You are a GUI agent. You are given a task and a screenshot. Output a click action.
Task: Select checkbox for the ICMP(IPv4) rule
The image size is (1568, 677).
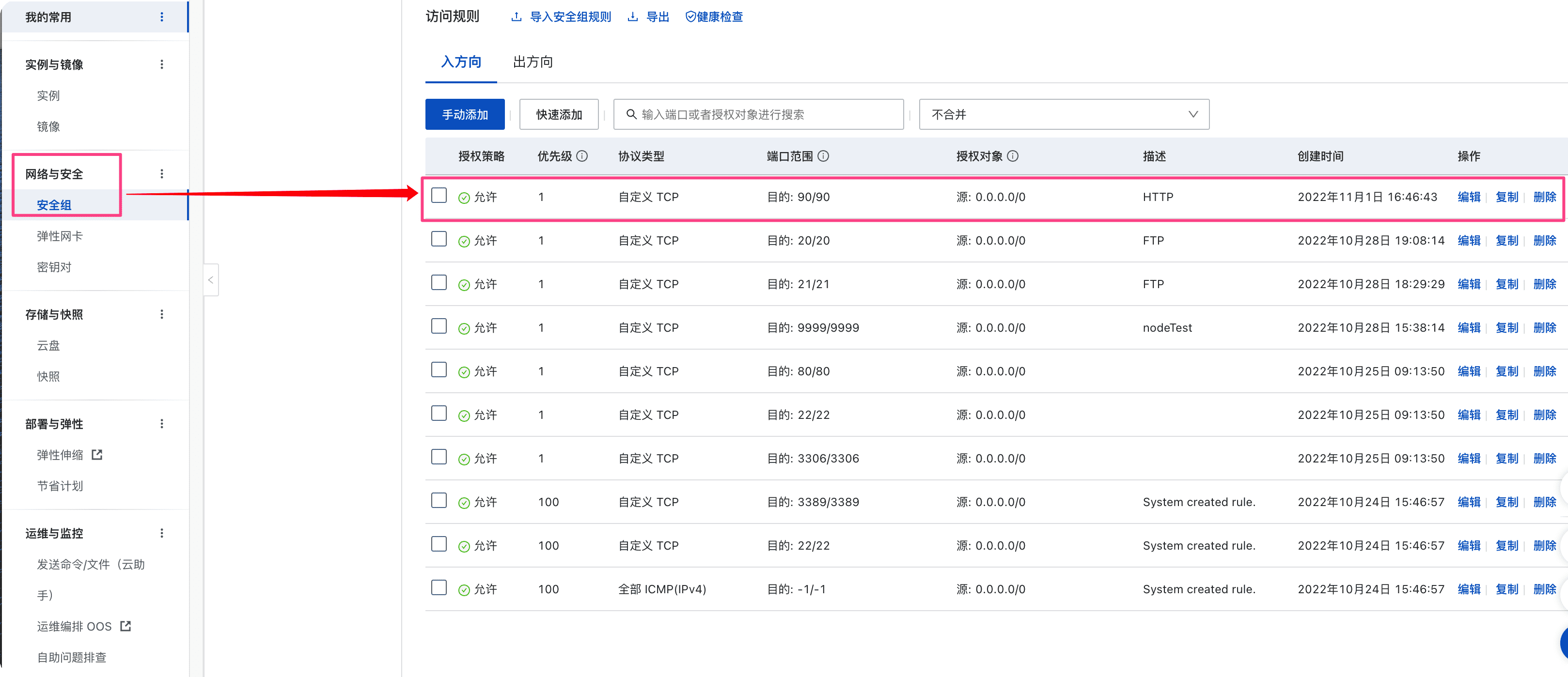tap(439, 587)
